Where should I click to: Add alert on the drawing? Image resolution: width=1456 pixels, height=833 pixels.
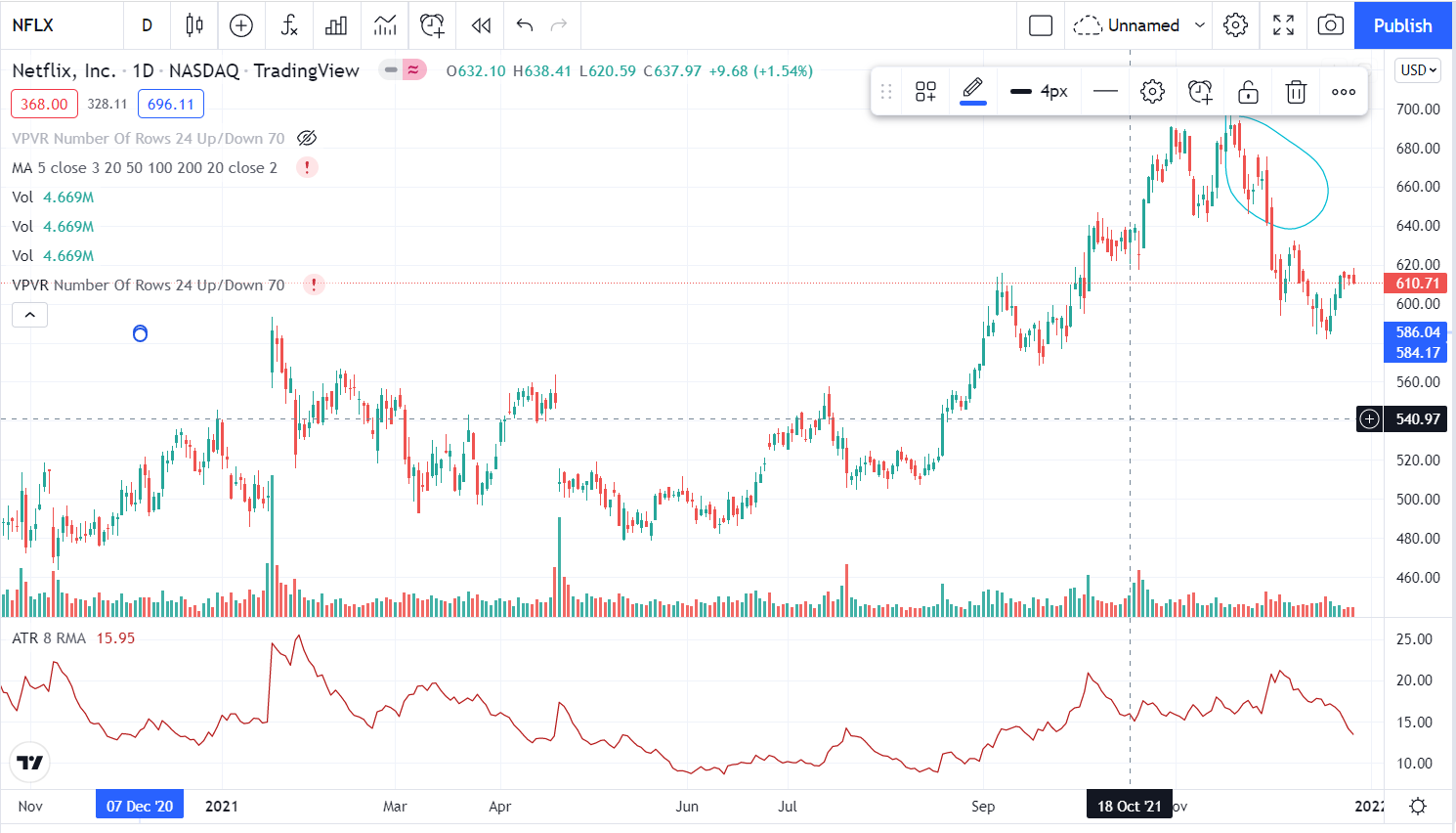tap(1200, 91)
